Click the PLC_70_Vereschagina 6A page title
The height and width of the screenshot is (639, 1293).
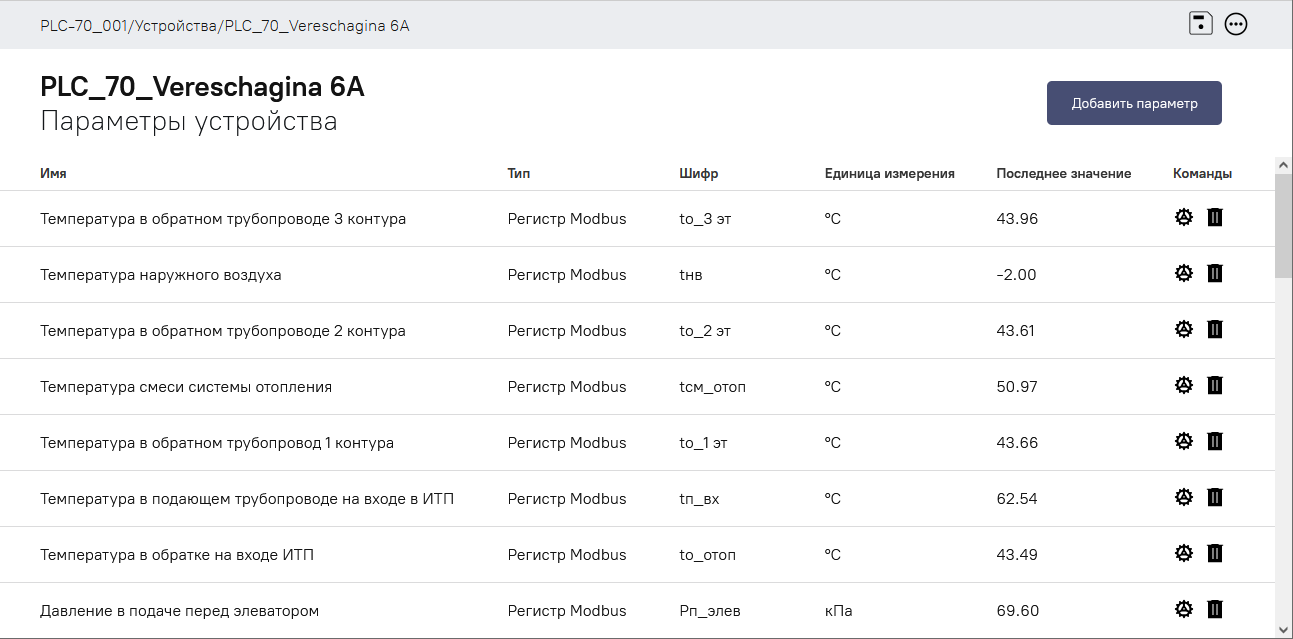pos(202,87)
